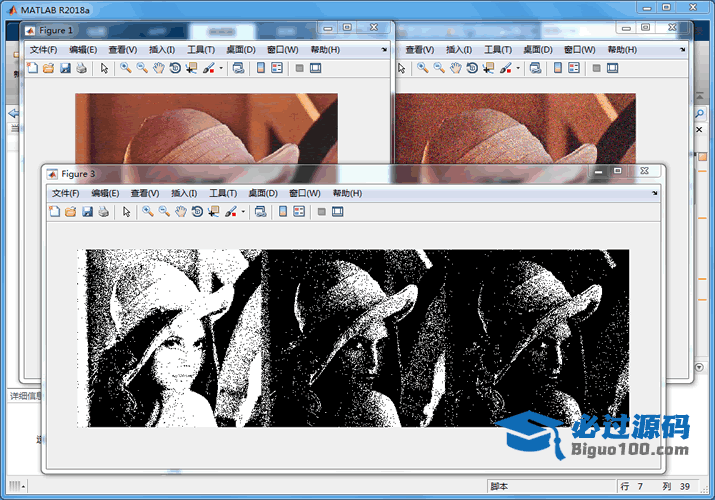Select Edit Plot arrow in Figure 3 toolbar
Viewport: 715px width, 500px height.
(126, 211)
